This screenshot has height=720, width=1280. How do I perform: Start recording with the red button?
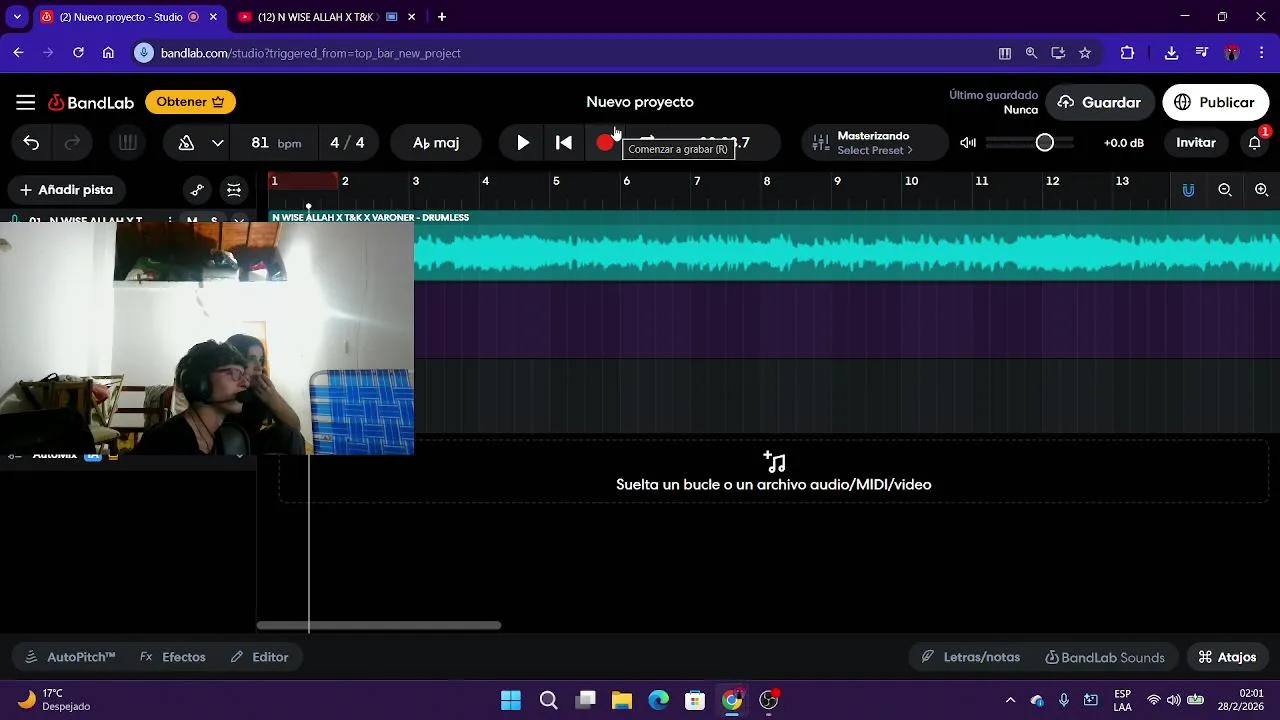[x=605, y=143]
